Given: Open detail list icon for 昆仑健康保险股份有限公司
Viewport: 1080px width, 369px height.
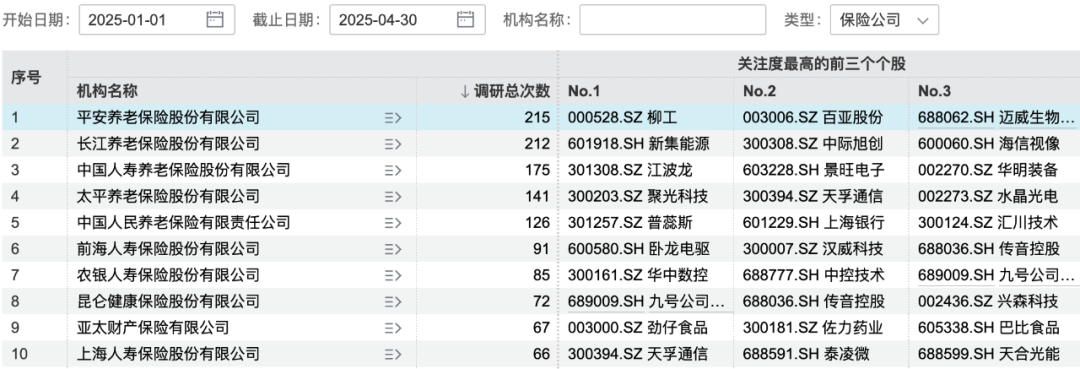Looking at the screenshot, I should coord(393,301).
